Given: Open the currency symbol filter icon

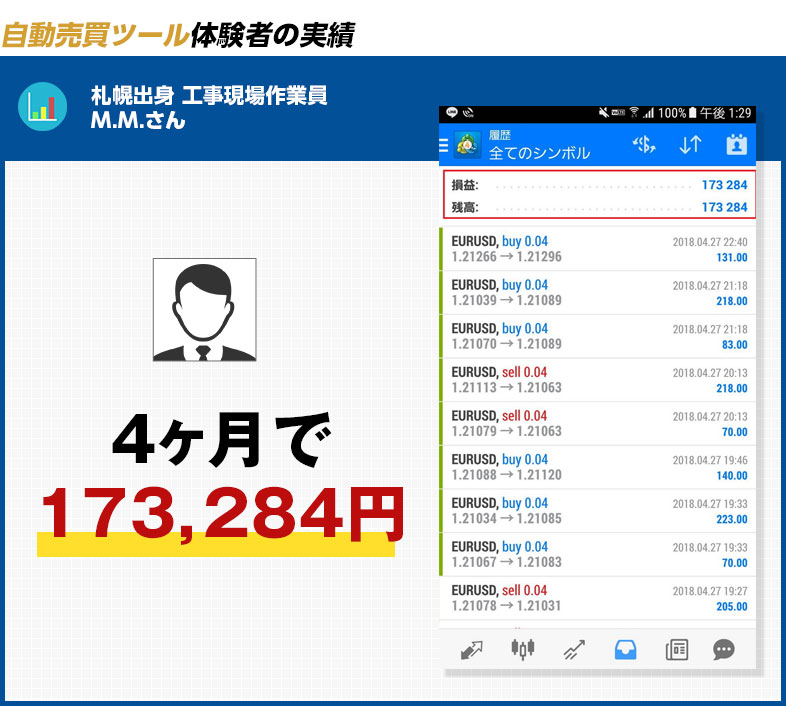Looking at the screenshot, I should (644, 145).
